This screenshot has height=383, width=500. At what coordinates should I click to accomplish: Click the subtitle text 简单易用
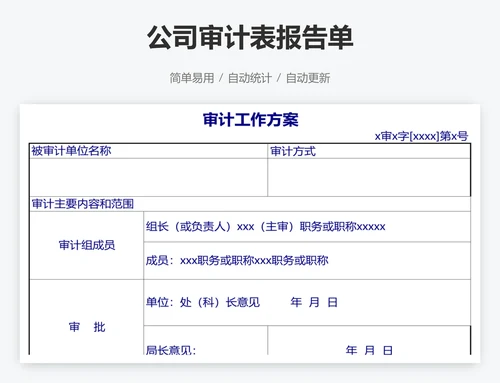[x=192, y=78]
